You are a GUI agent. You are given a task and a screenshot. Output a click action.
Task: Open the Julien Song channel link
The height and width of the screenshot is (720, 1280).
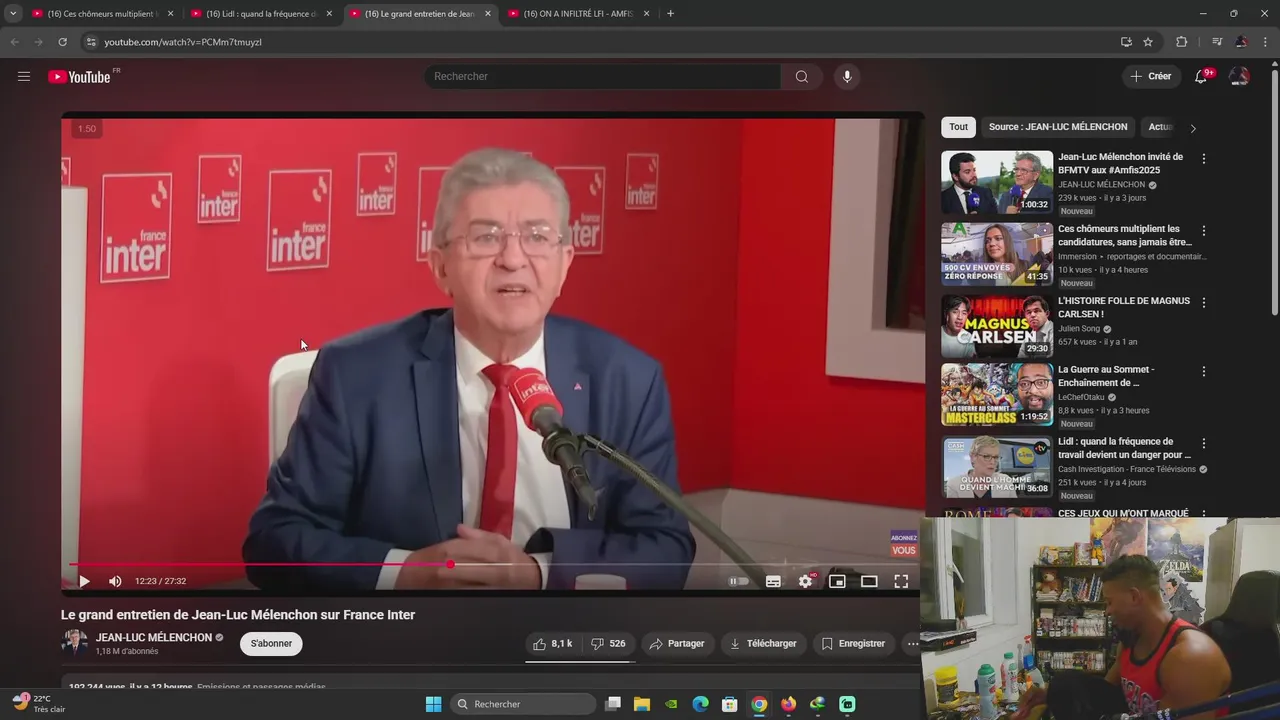tap(1079, 328)
